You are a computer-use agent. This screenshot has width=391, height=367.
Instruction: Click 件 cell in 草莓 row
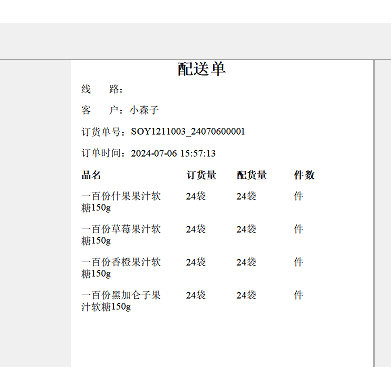point(298,229)
